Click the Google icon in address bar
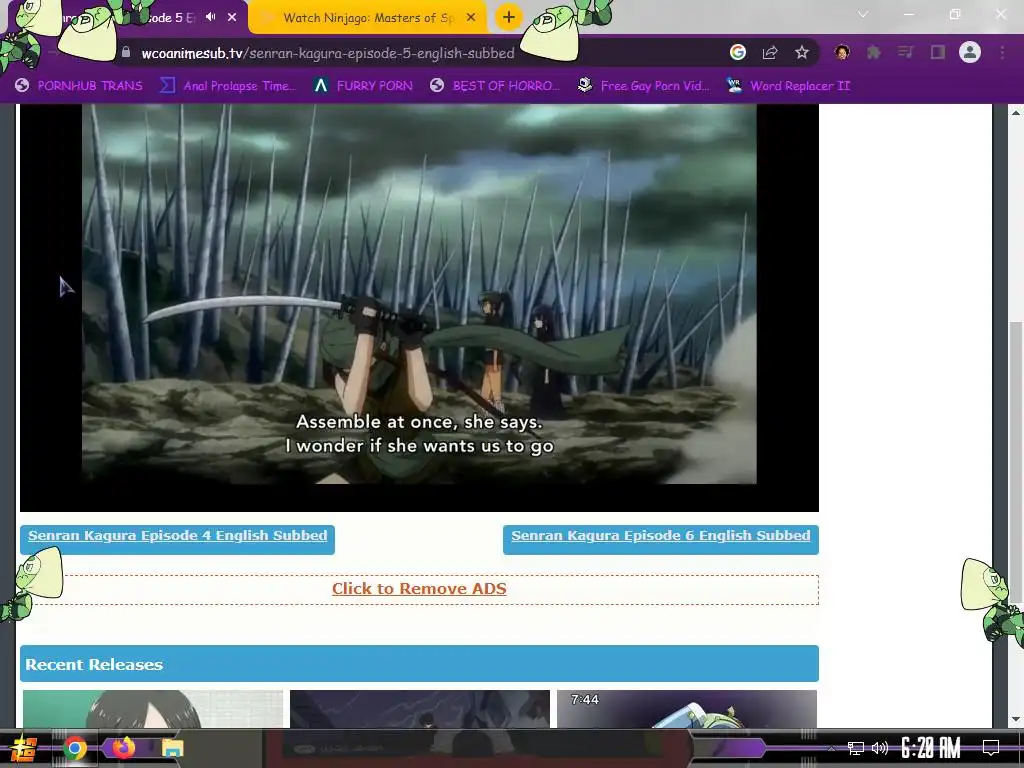The image size is (1024, 768). 738,52
